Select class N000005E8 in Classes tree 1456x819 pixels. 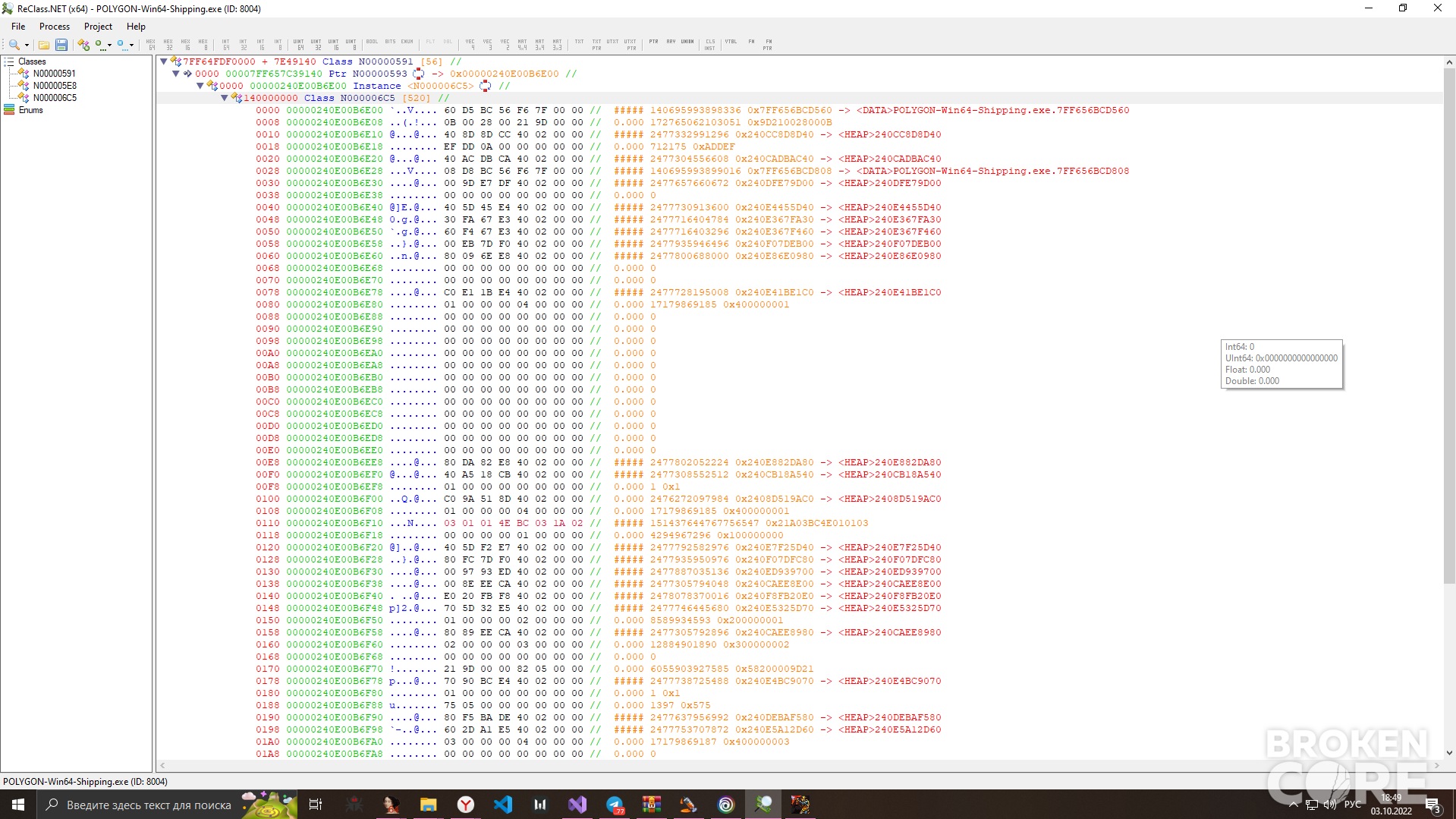click(55, 86)
